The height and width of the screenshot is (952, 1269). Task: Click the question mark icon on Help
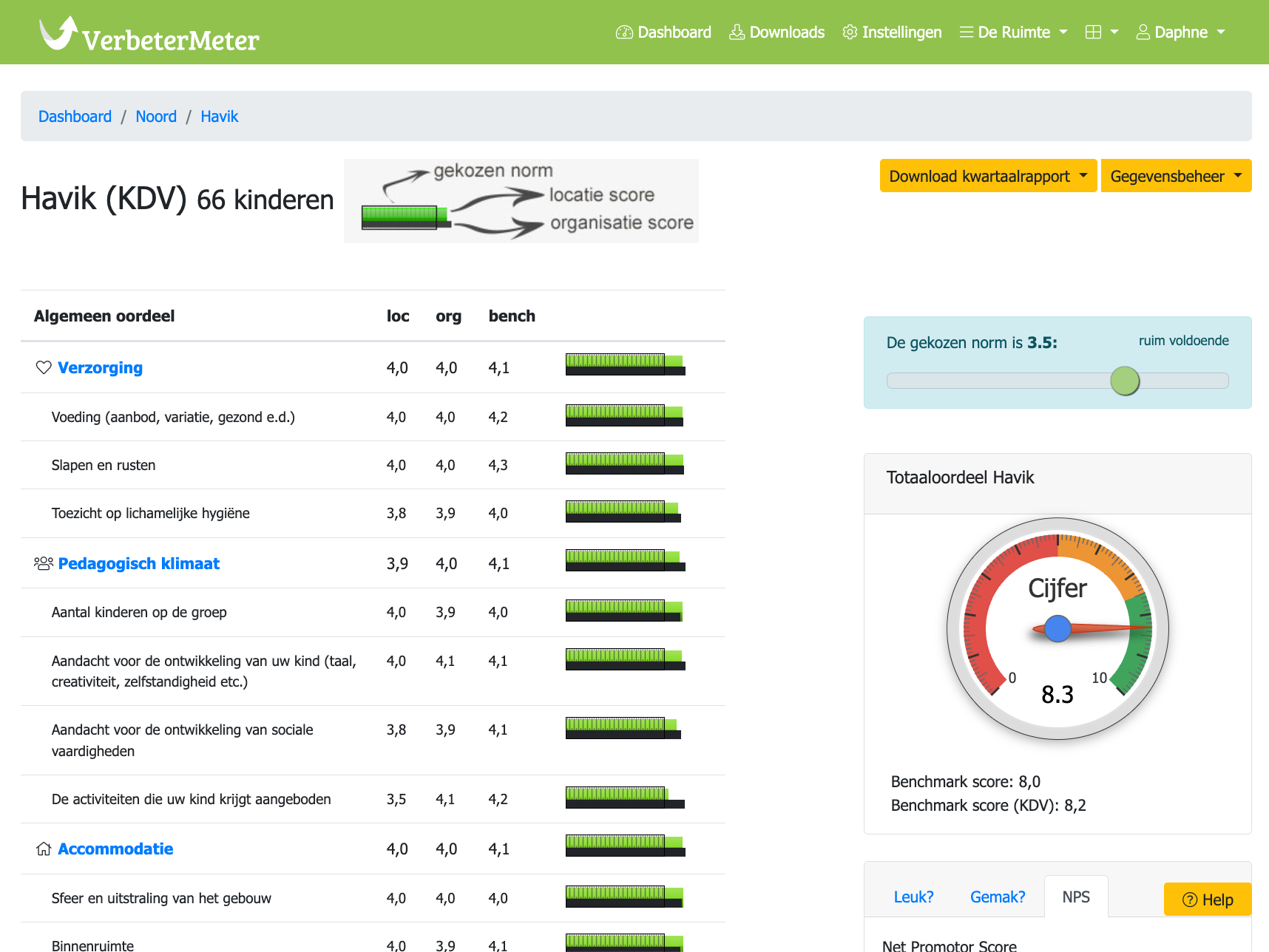[1190, 900]
